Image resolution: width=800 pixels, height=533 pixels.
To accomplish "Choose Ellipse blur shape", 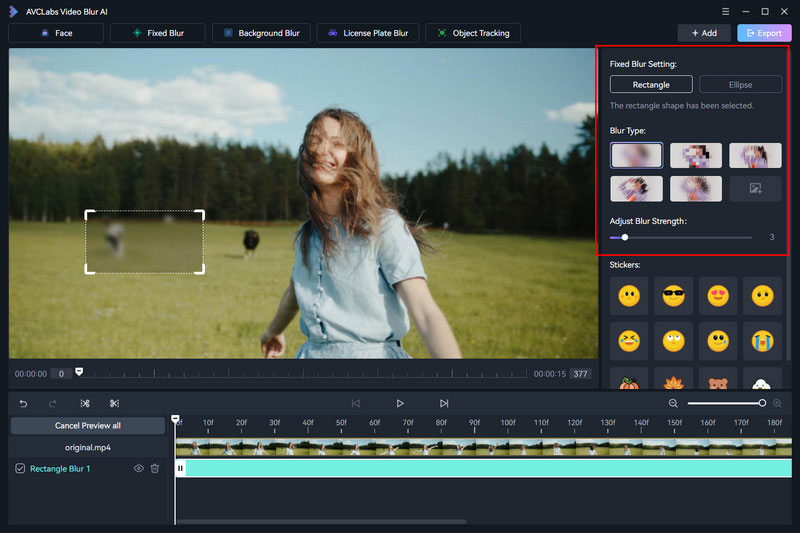I will point(740,85).
